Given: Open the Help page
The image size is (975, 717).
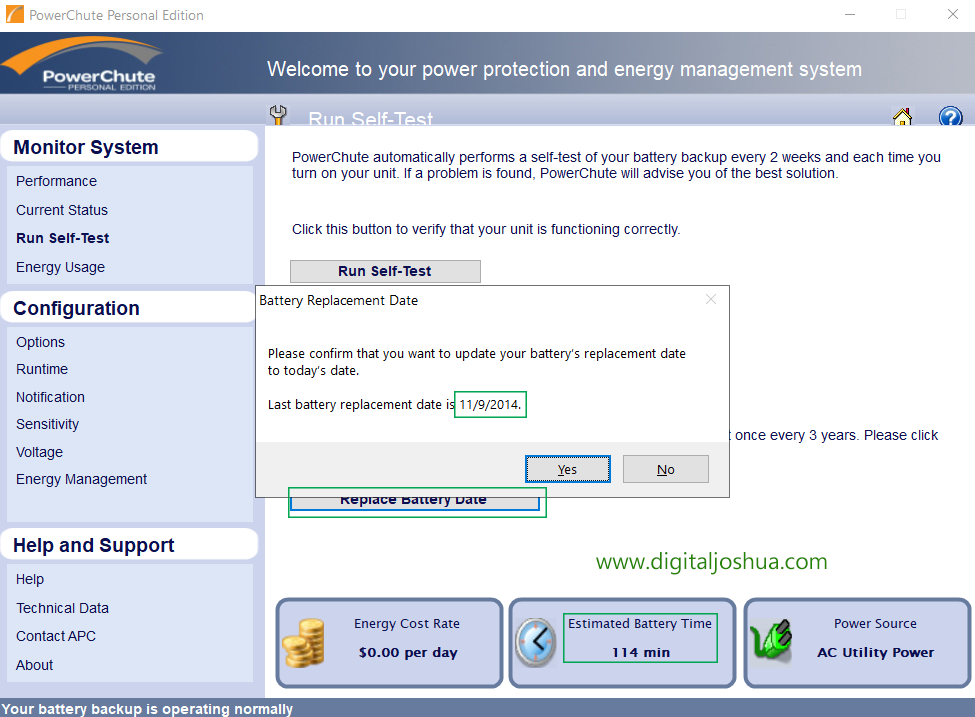Looking at the screenshot, I should pyautogui.click(x=30, y=580).
